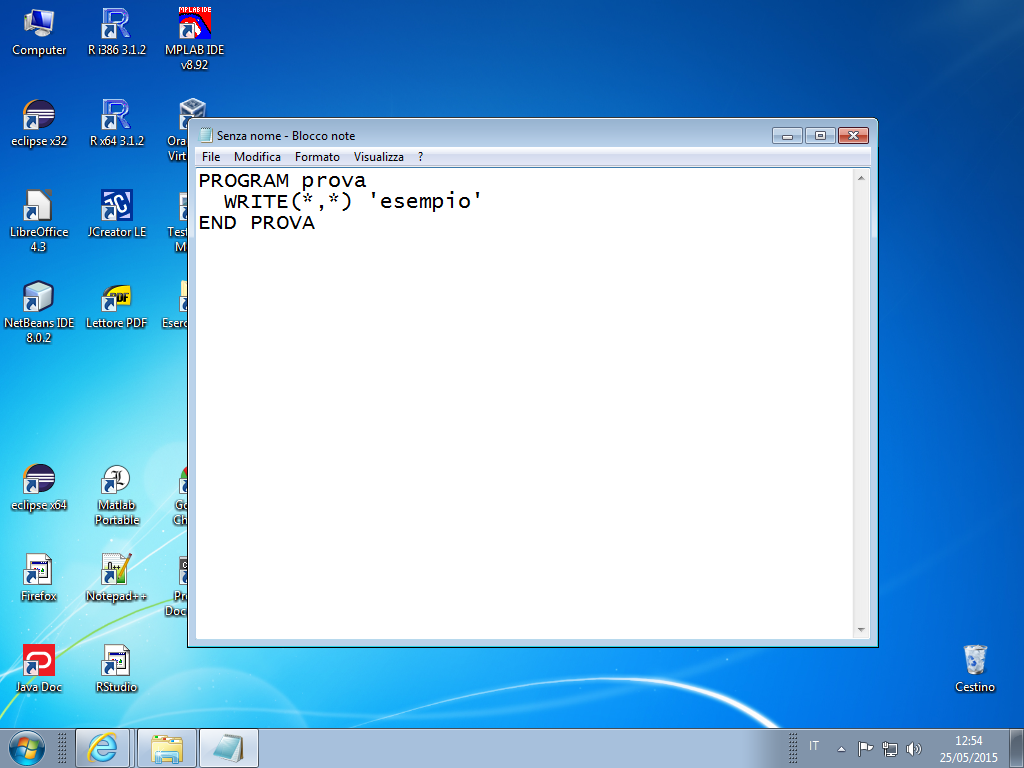The height and width of the screenshot is (768, 1024).
Task: Click the IT language indicator
Action: [x=814, y=747]
